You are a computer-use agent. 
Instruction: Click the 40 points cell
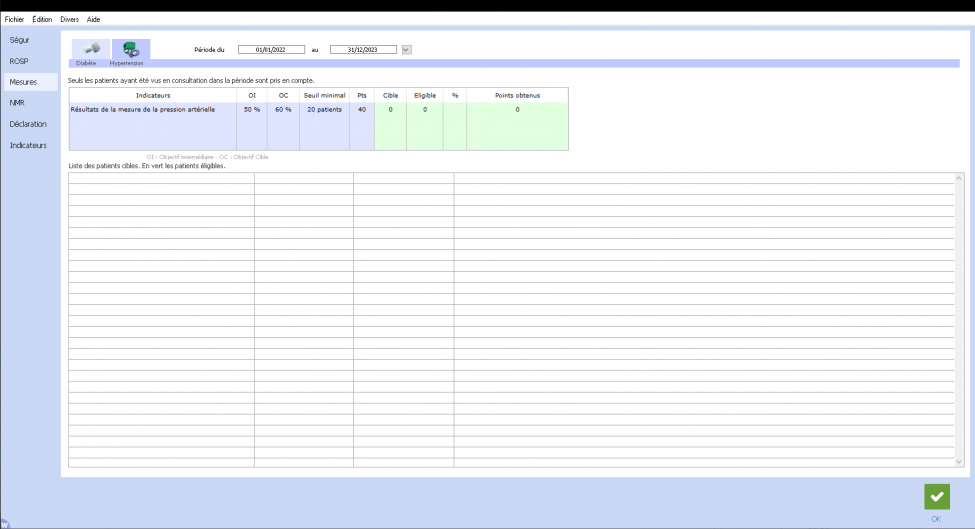(x=362, y=109)
